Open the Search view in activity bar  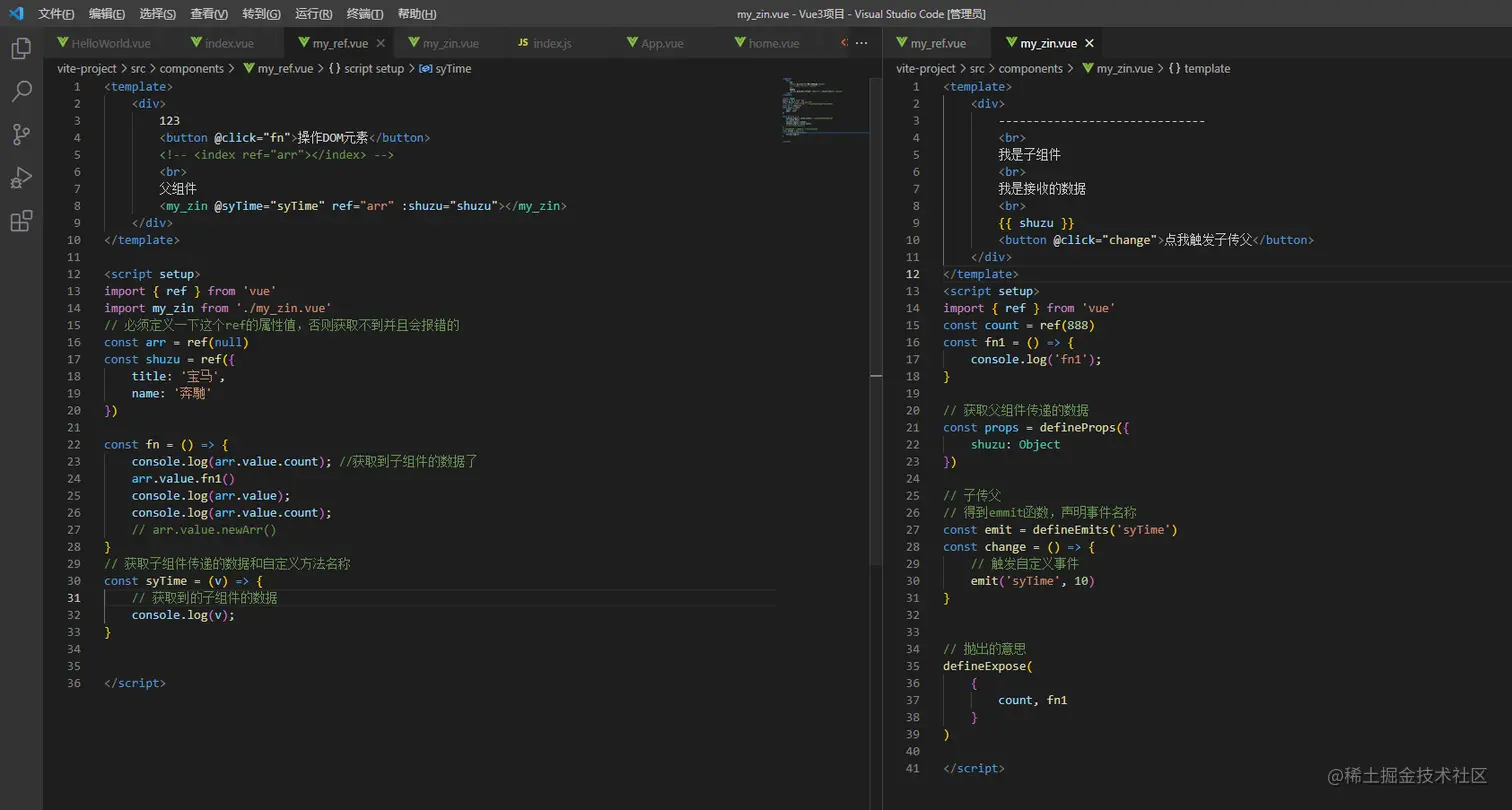(x=21, y=92)
